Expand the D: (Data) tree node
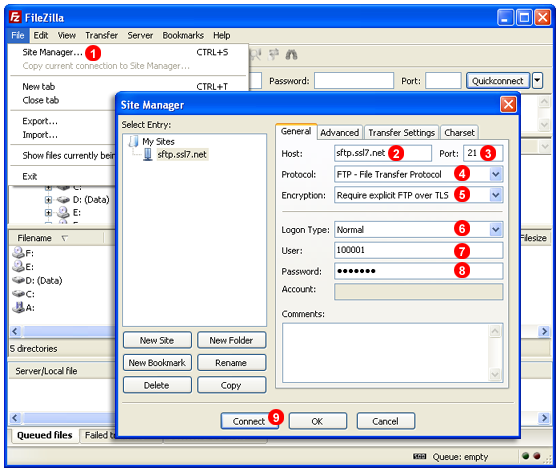559x474 pixels. click(48, 200)
